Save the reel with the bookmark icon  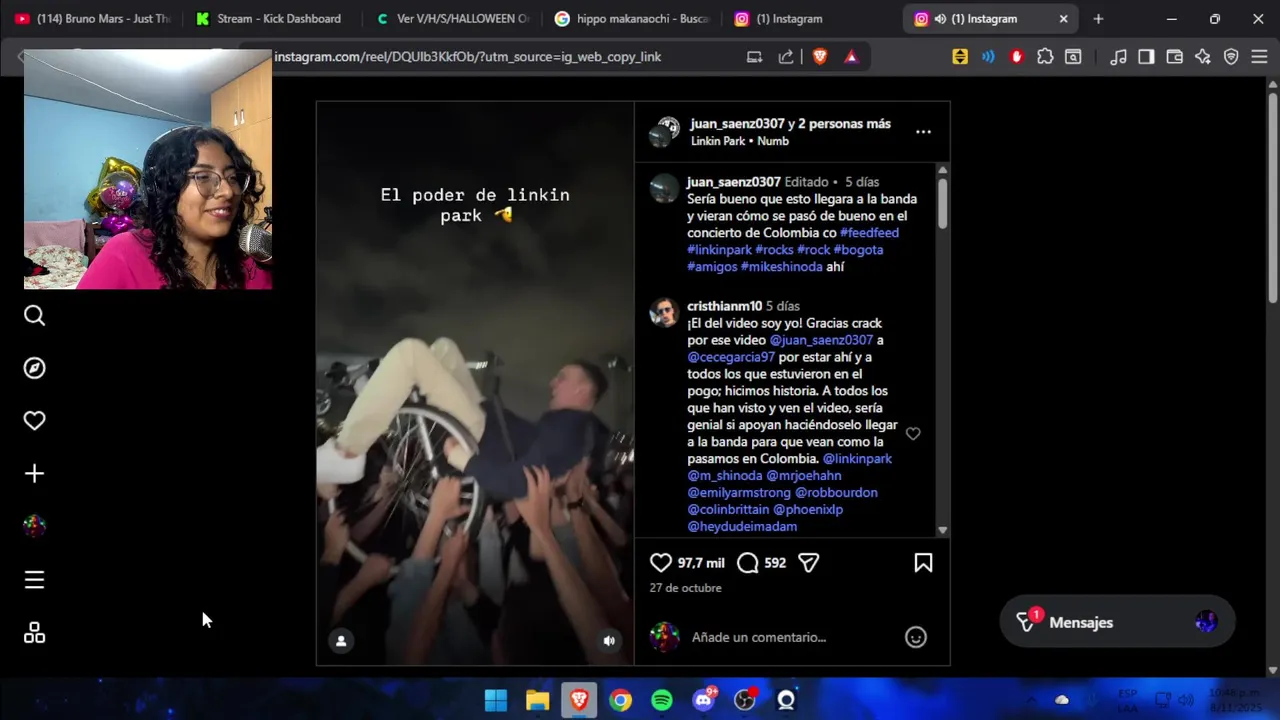point(923,563)
